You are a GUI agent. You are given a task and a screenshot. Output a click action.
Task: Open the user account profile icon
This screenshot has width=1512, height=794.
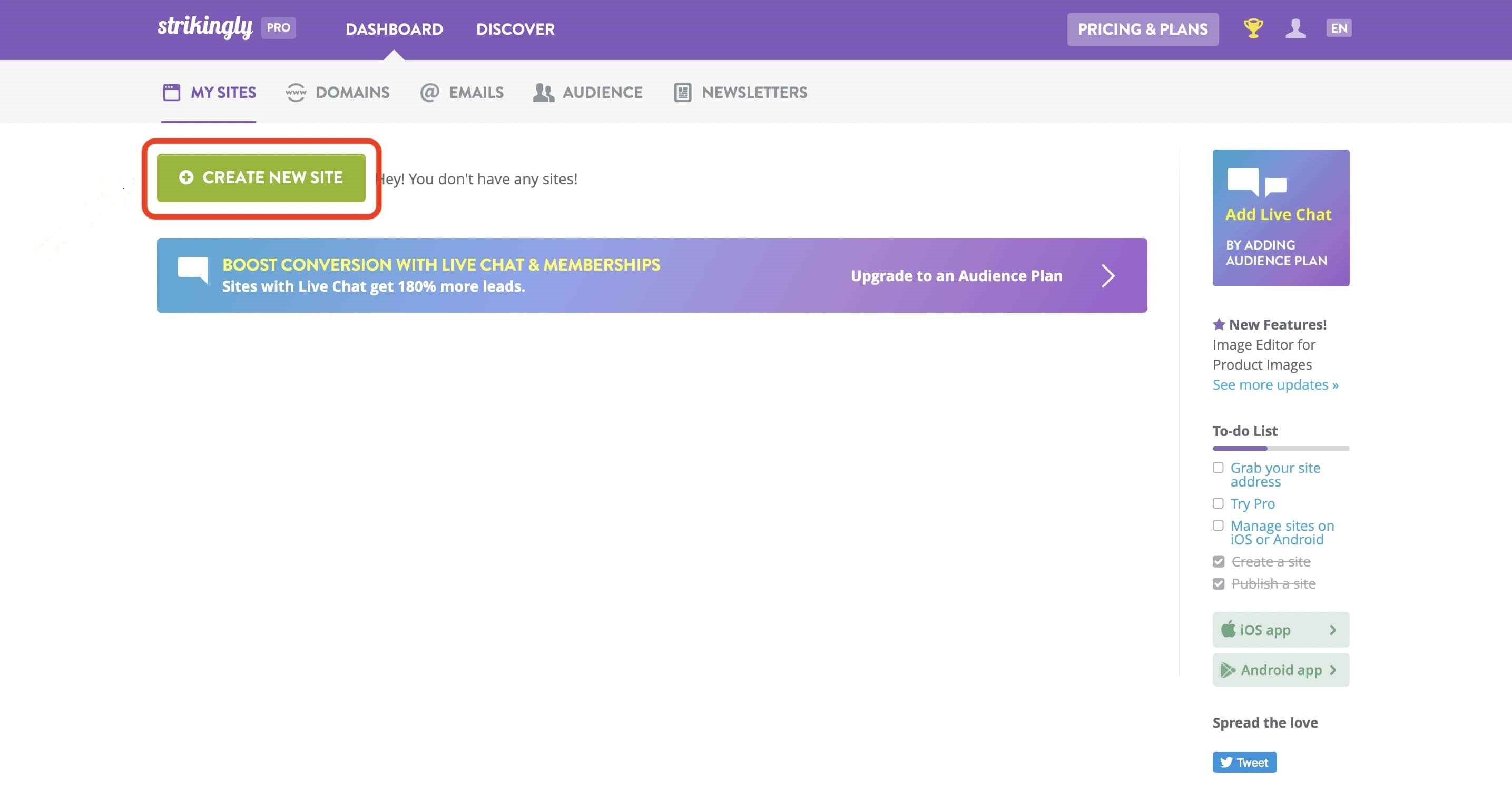point(1297,28)
